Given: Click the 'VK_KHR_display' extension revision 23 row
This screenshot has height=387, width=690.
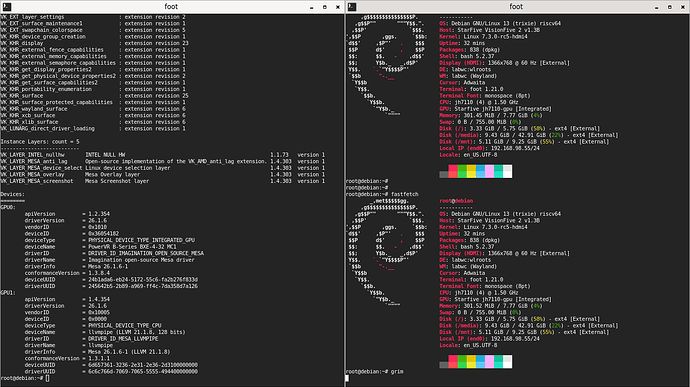Looking at the screenshot, I should pyautogui.click(x=95, y=43).
